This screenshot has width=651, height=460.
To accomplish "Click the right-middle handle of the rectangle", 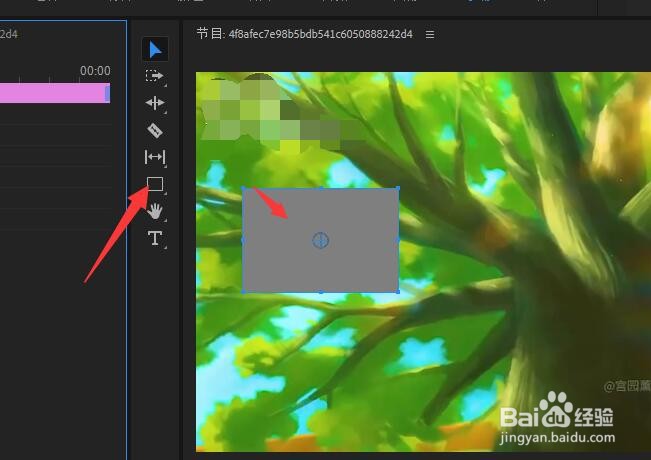I will click(398, 240).
